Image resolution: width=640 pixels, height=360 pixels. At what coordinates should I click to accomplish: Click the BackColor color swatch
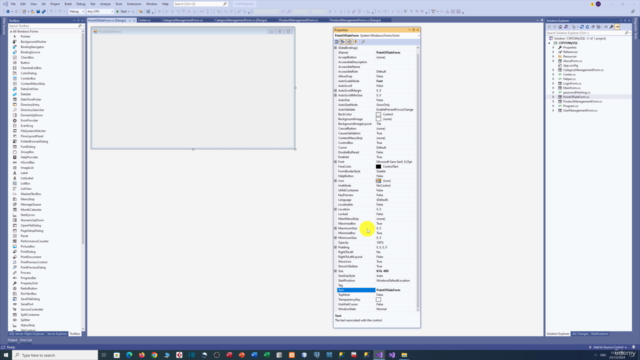[378, 114]
